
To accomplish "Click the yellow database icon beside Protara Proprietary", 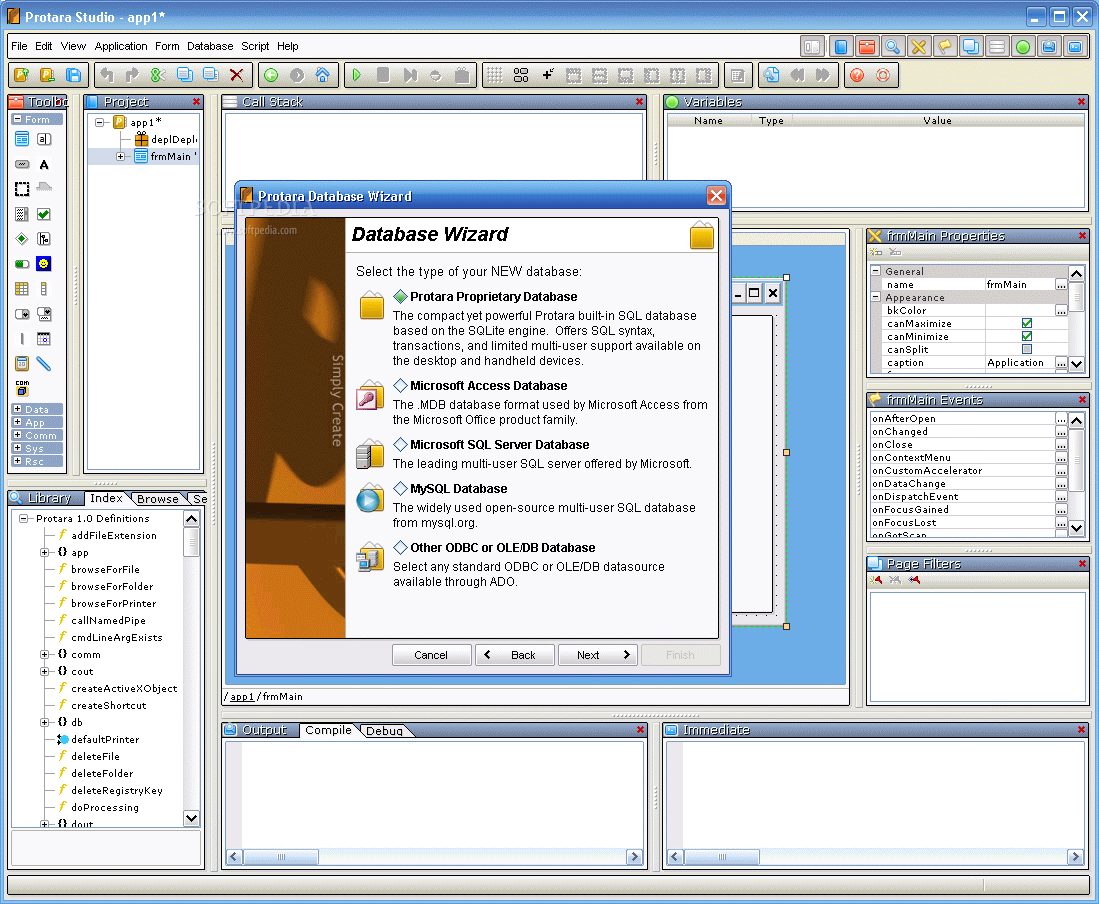I will point(371,306).
